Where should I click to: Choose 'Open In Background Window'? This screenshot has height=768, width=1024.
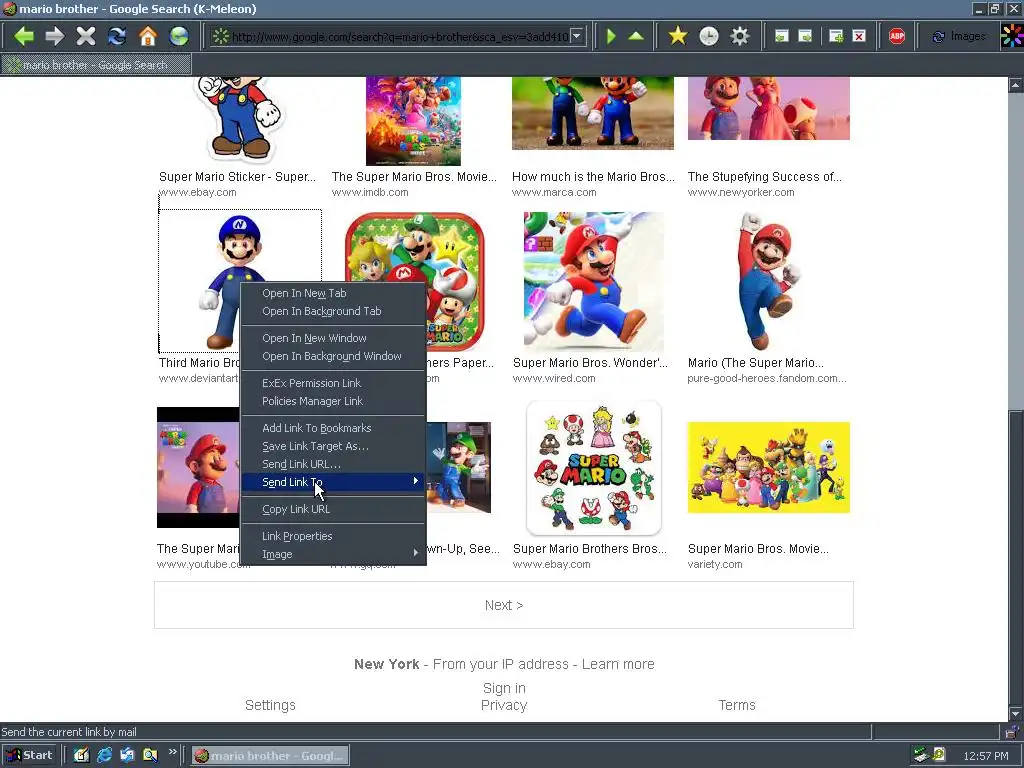(334, 357)
